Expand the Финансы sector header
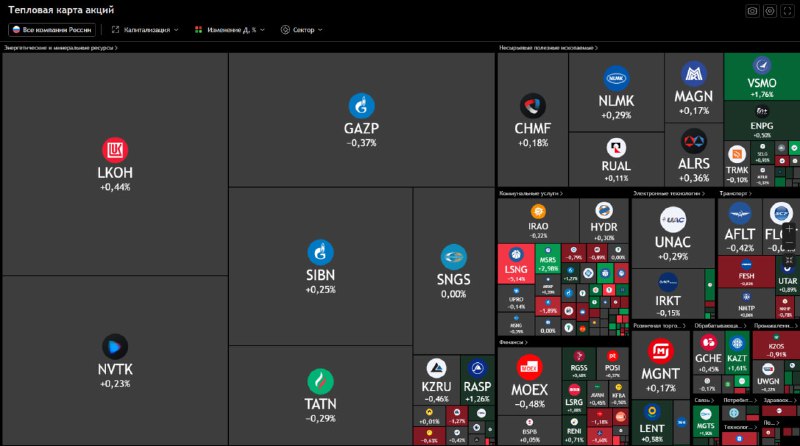Image resolution: width=800 pixels, height=446 pixels. point(513,342)
